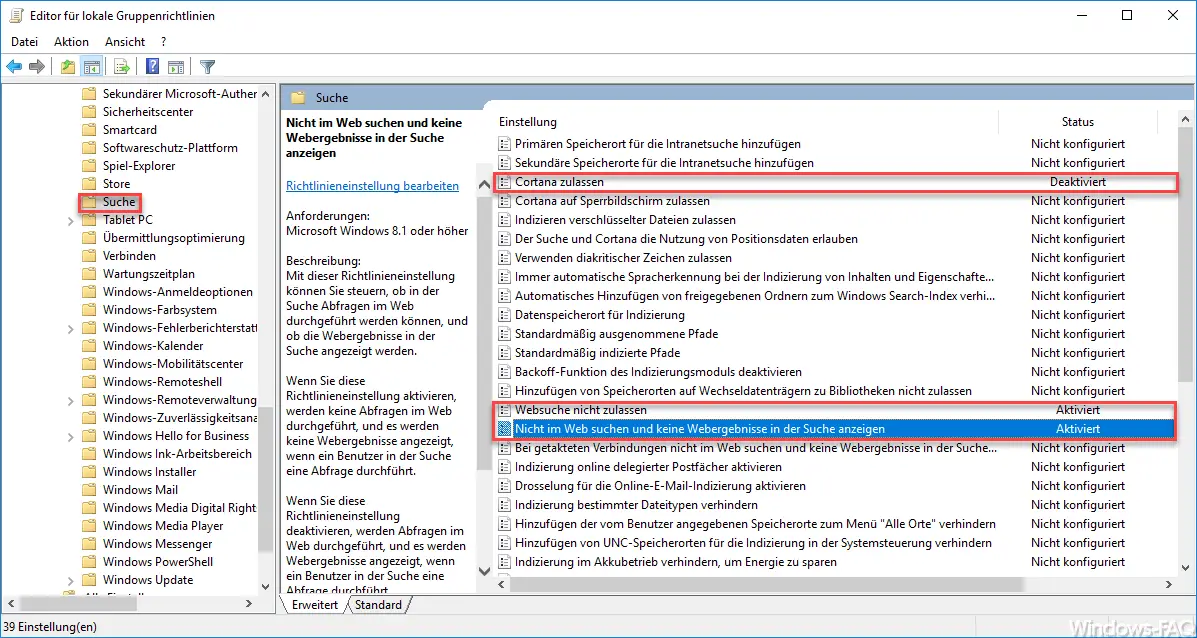Toggle the console tree pane button
Screen dimensions: 1197x638
(92, 66)
